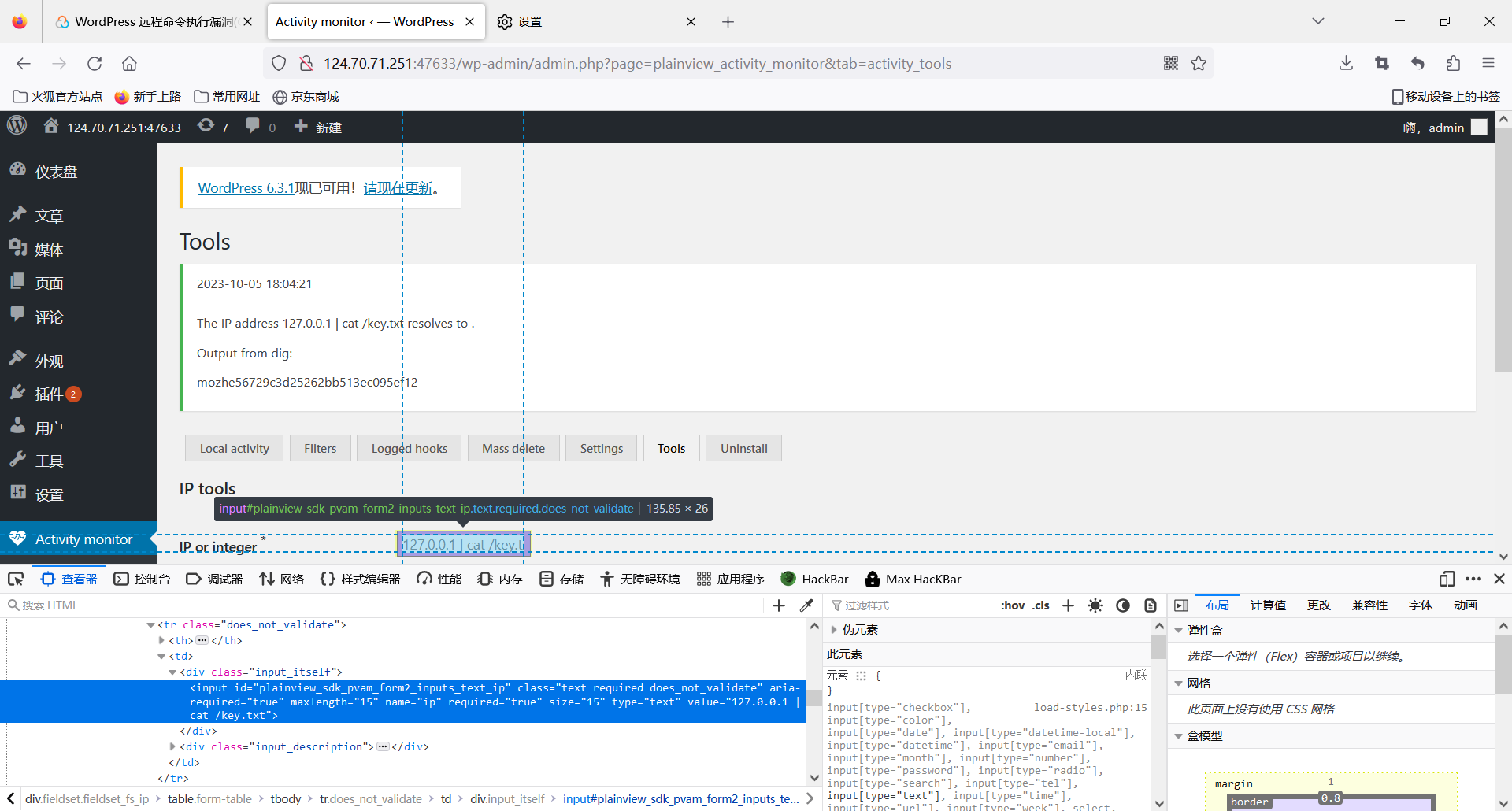This screenshot has width=1512, height=811.
Task: Go to the Uninstall tab
Action: pyautogui.click(x=744, y=448)
